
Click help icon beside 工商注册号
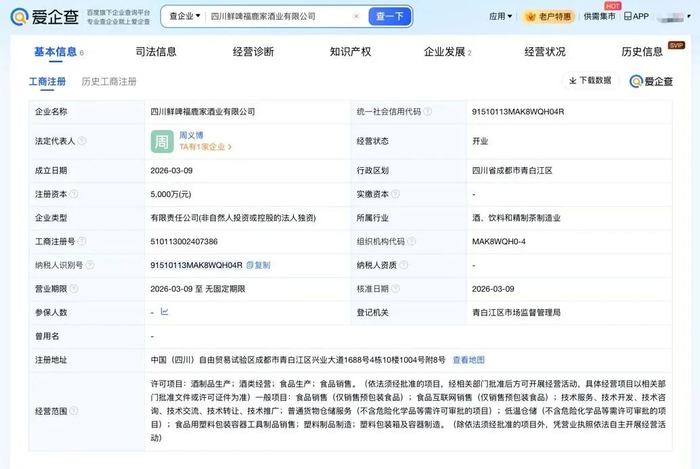click(x=82, y=241)
